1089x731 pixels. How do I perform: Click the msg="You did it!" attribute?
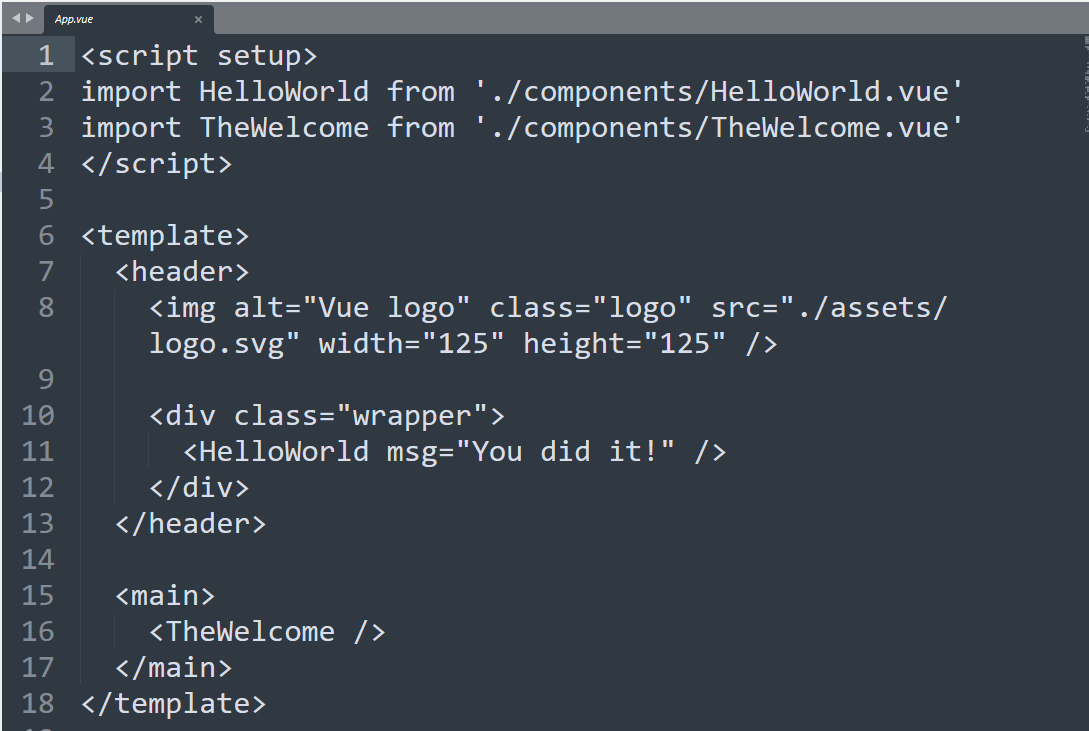[x=530, y=451]
